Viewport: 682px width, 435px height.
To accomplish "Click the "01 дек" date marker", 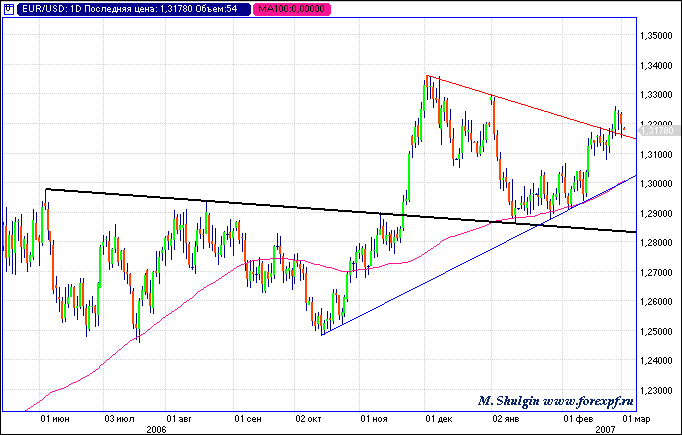I will point(438,418).
